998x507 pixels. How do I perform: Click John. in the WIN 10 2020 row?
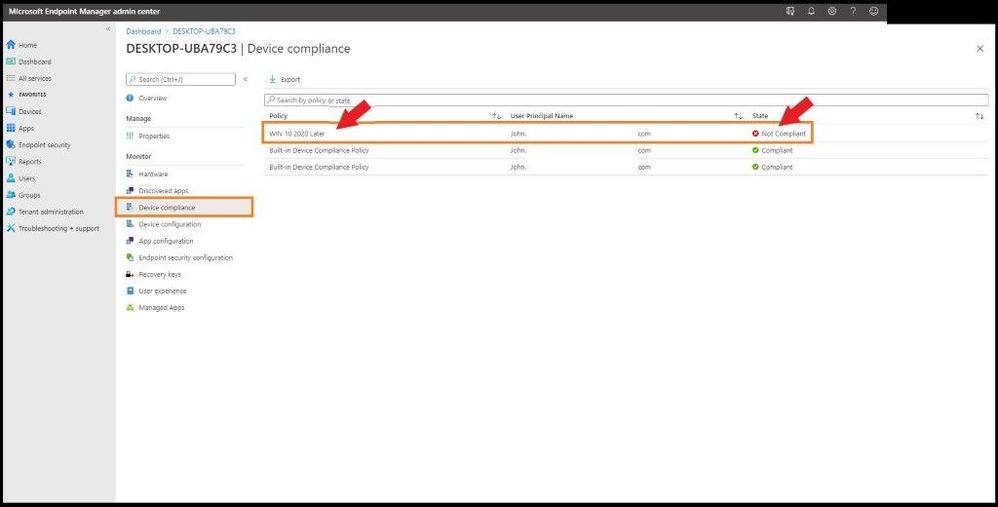point(518,134)
